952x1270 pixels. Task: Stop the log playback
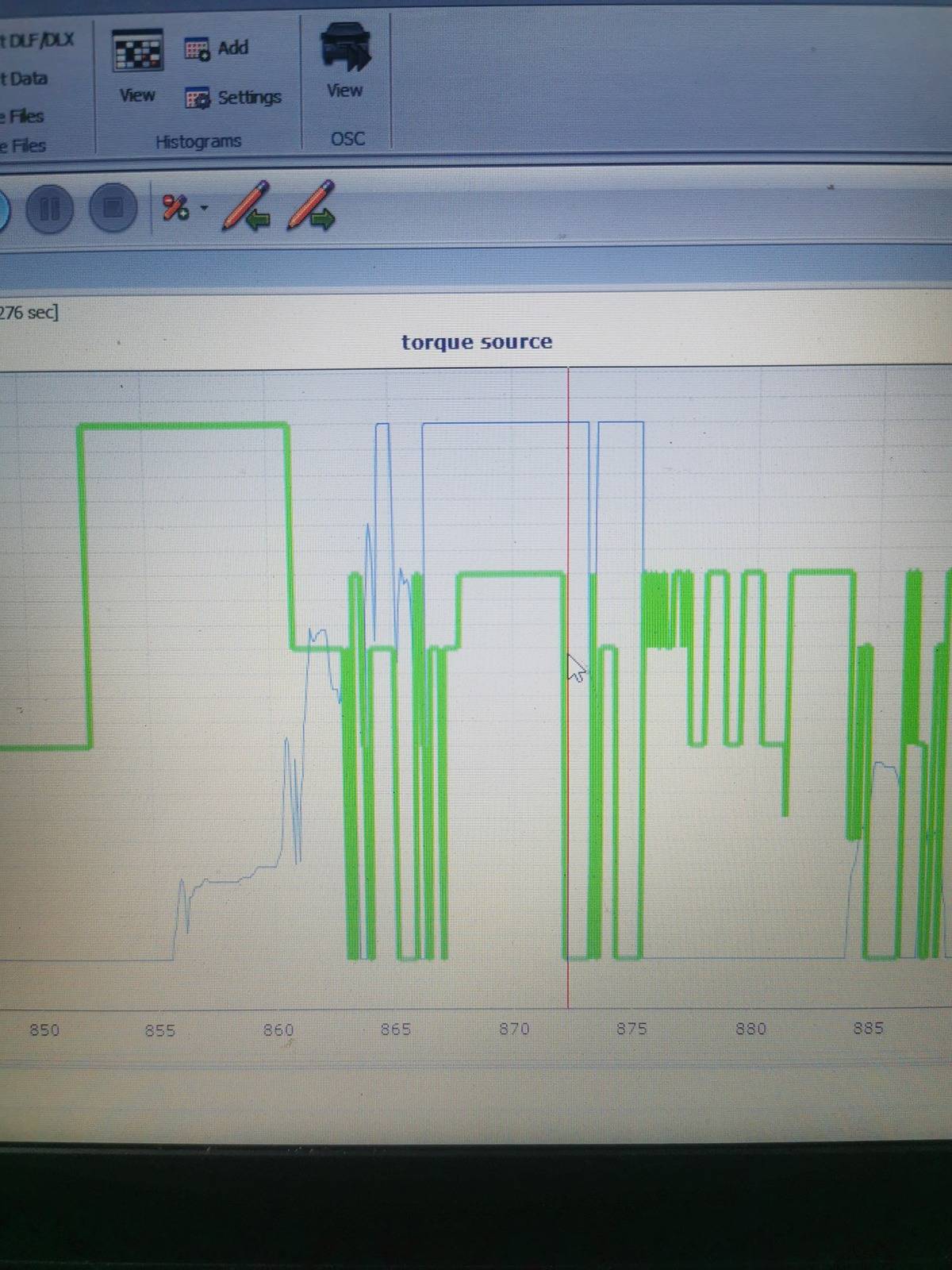click(x=113, y=208)
